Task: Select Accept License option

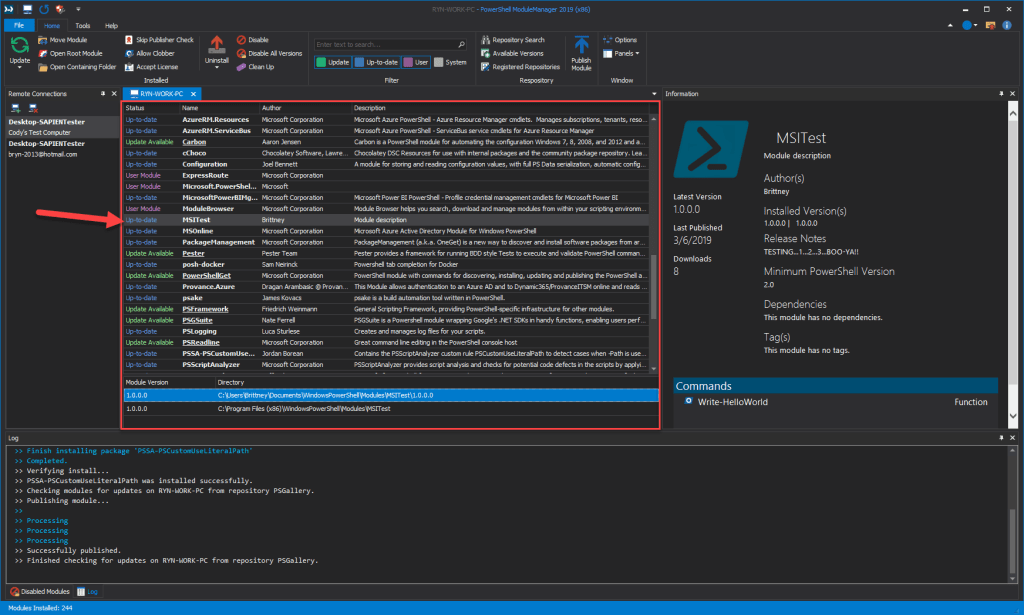Action: 152,67
